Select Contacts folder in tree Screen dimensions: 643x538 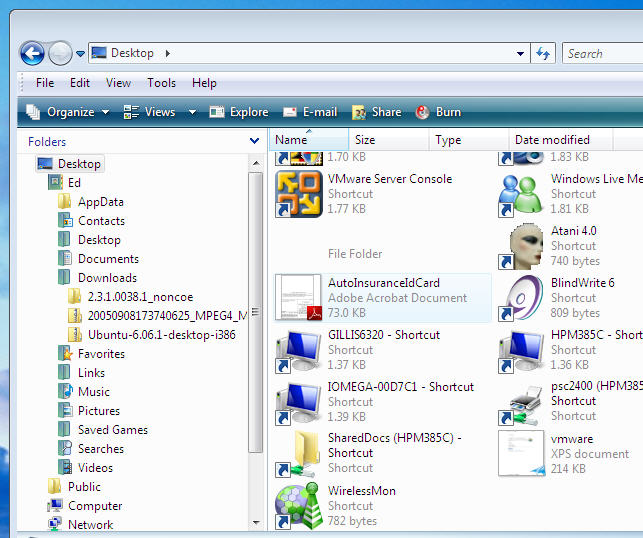click(91, 221)
